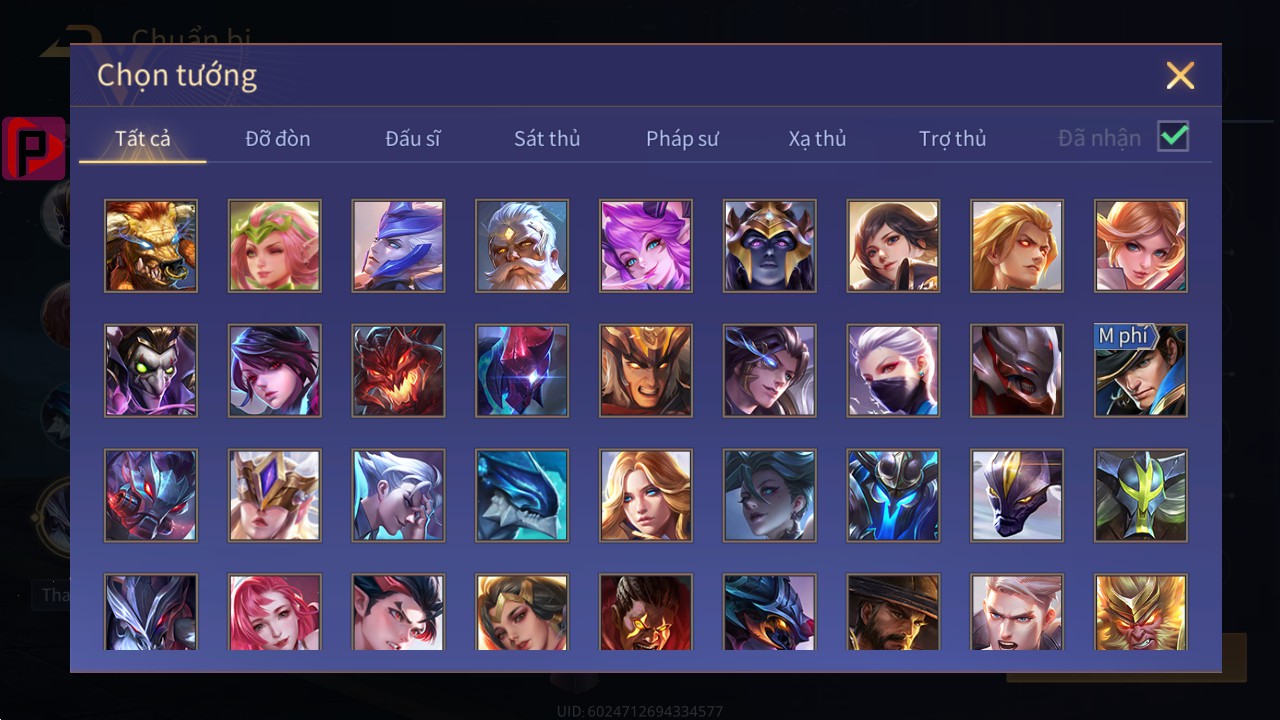The height and width of the screenshot is (720, 1280).
Task: Filter heroes by 'Pháp sư'
Action: (682, 139)
